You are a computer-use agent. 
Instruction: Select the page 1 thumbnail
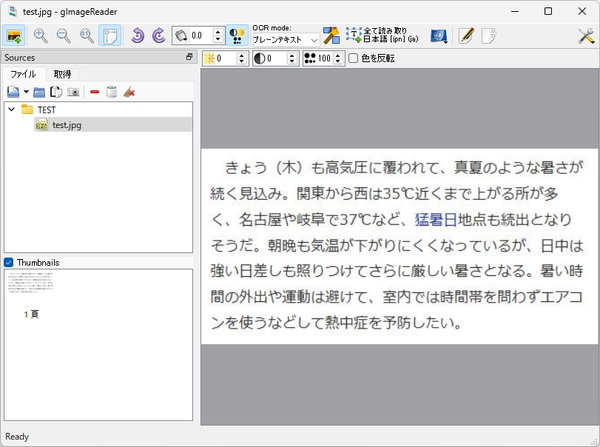tap(31, 295)
